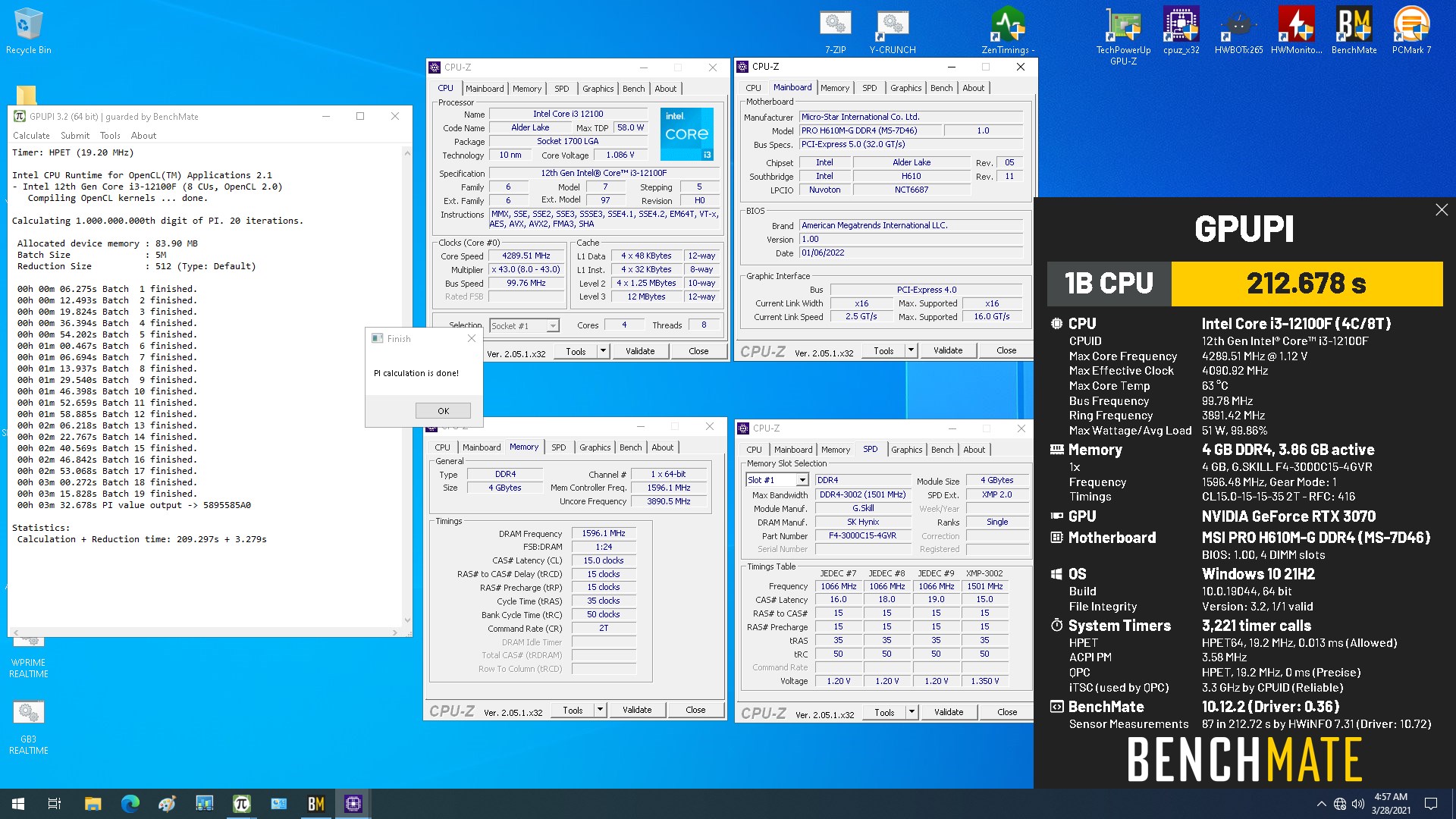
Task: Click 'PI calculation is done!' message text
Action: coord(416,373)
